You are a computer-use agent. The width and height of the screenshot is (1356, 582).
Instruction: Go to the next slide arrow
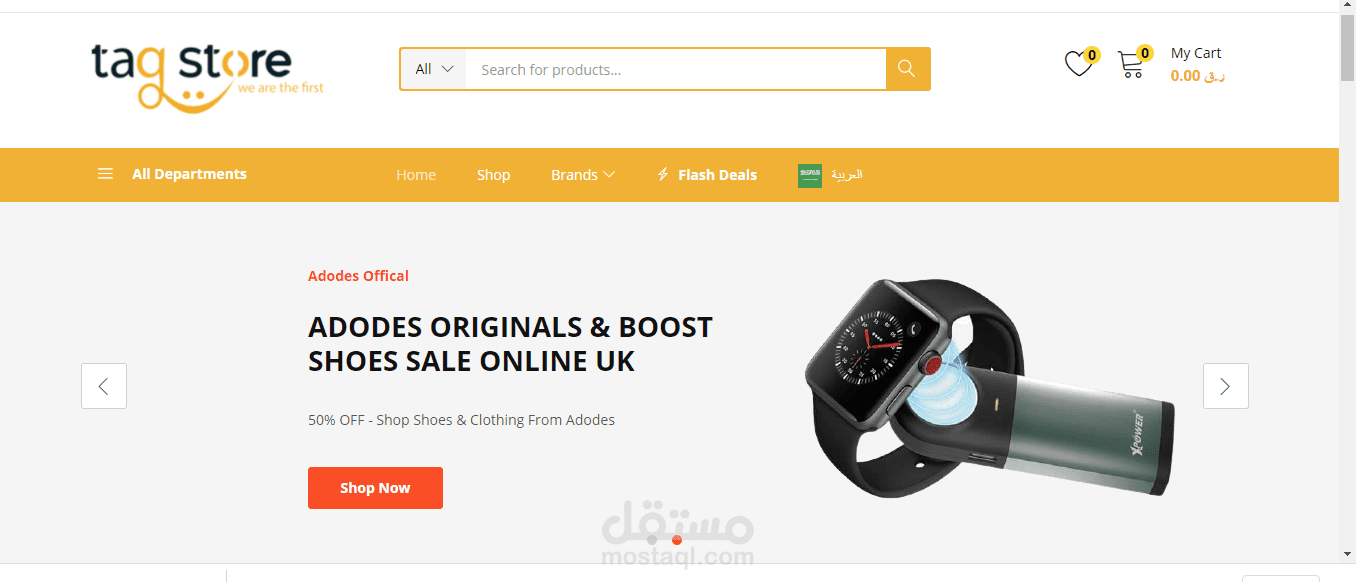click(1225, 386)
